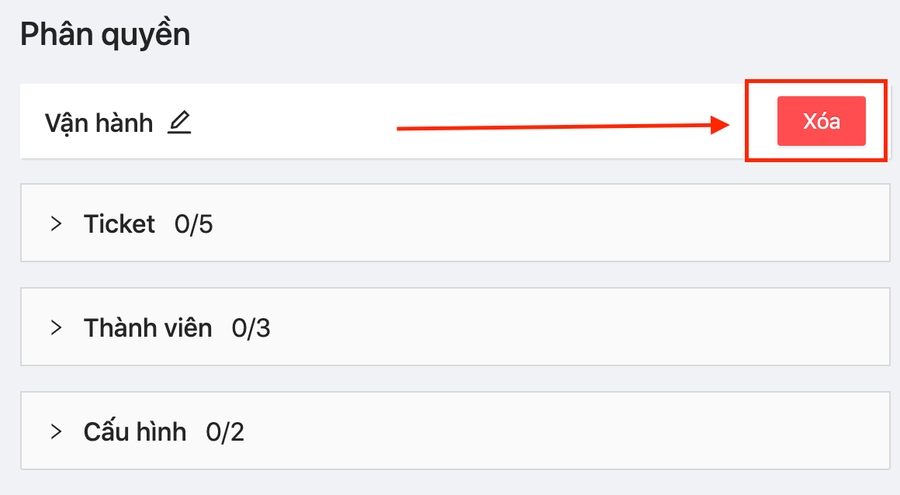Viewport: 900px width, 495px height.
Task: Expand the Cấu hình section chevron
Action: [x=56, y=431]
